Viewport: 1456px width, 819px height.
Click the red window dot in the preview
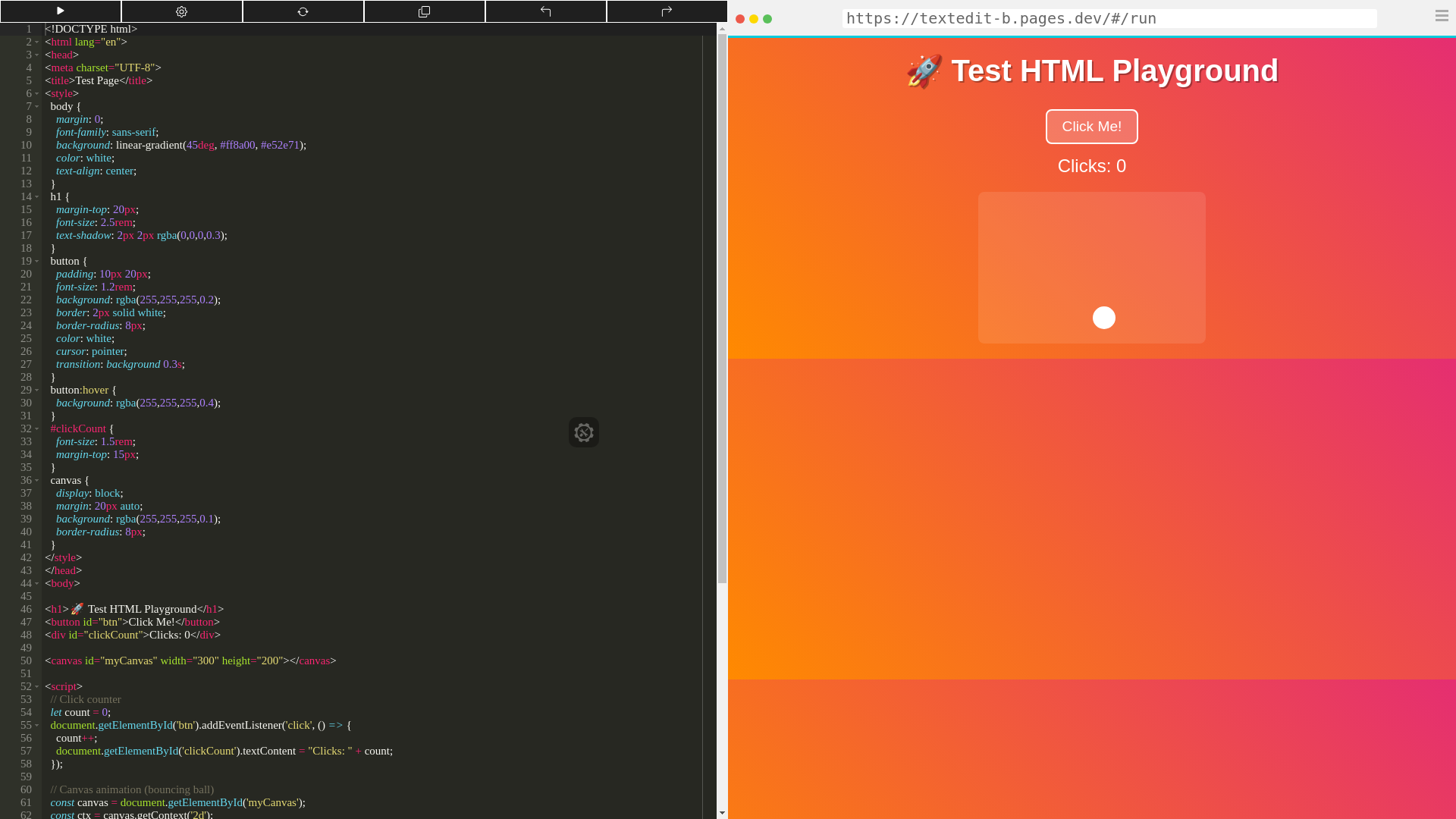(740, 19)
